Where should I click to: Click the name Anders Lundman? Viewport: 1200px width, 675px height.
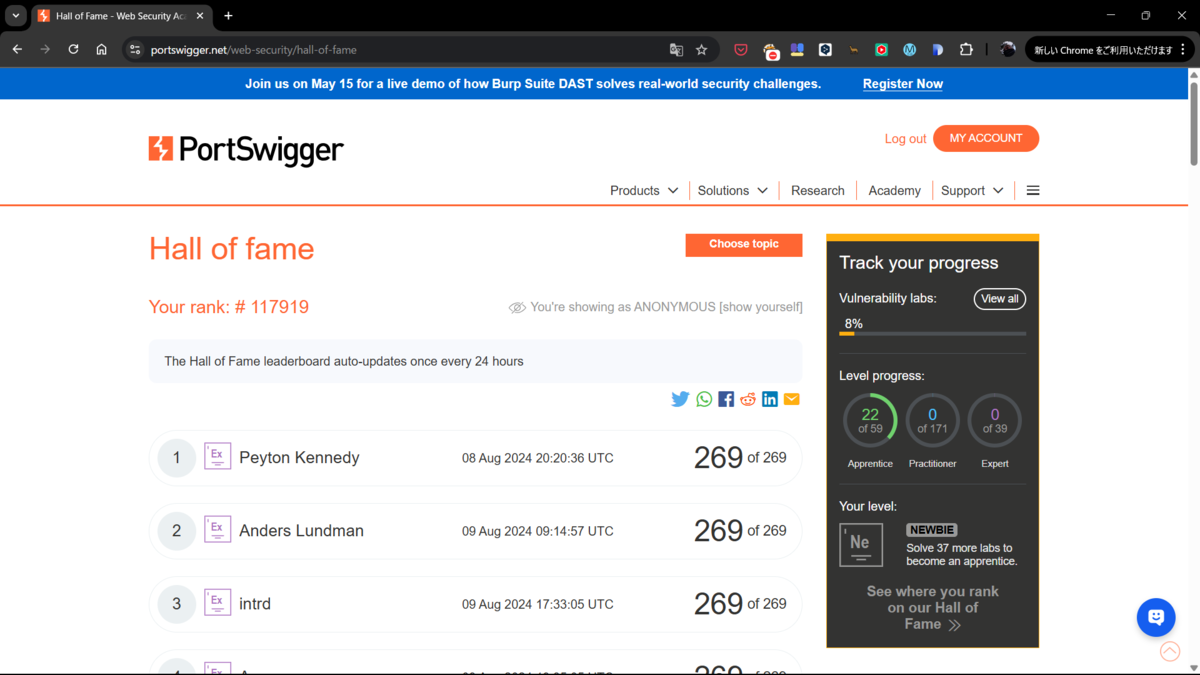[x=301, y=530]
